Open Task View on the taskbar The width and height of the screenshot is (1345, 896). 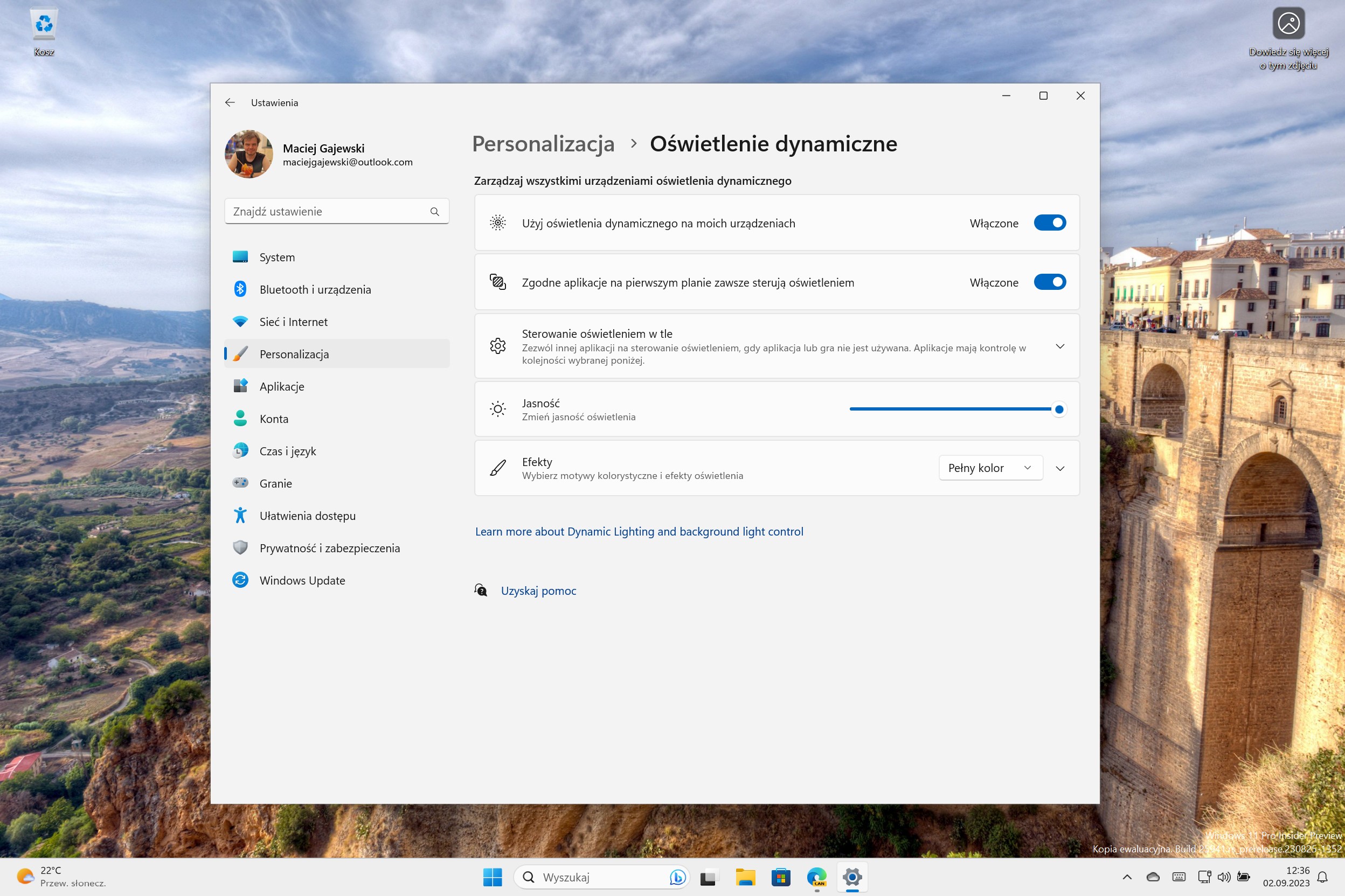(x=709, y=877)
